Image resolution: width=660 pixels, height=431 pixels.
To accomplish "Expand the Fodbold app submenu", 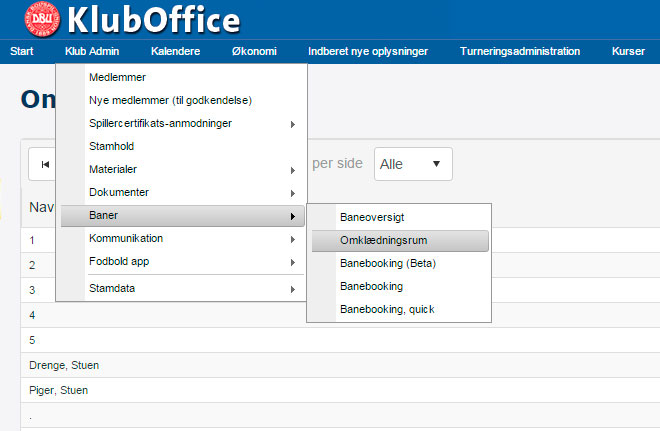I will point(182,261).
